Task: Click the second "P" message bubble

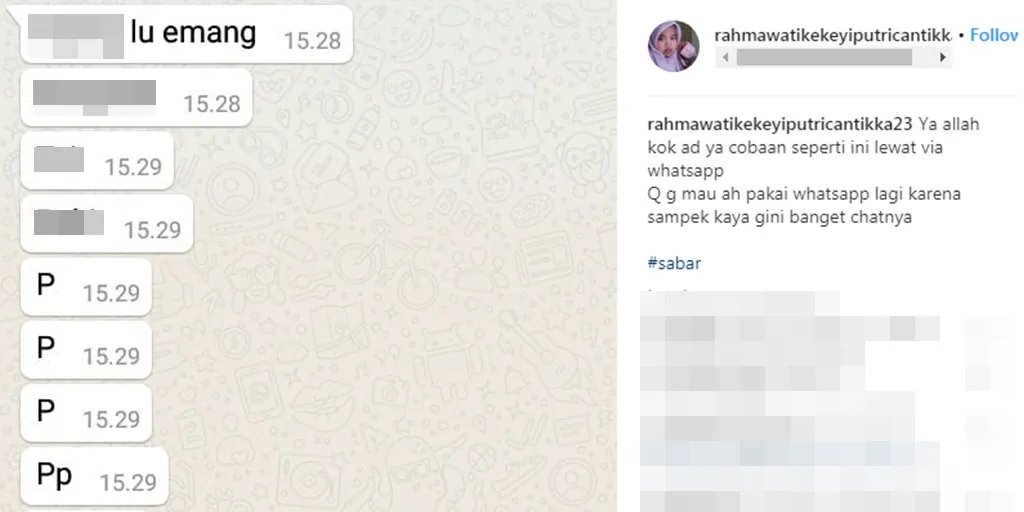Action: [x=86, y=350]
